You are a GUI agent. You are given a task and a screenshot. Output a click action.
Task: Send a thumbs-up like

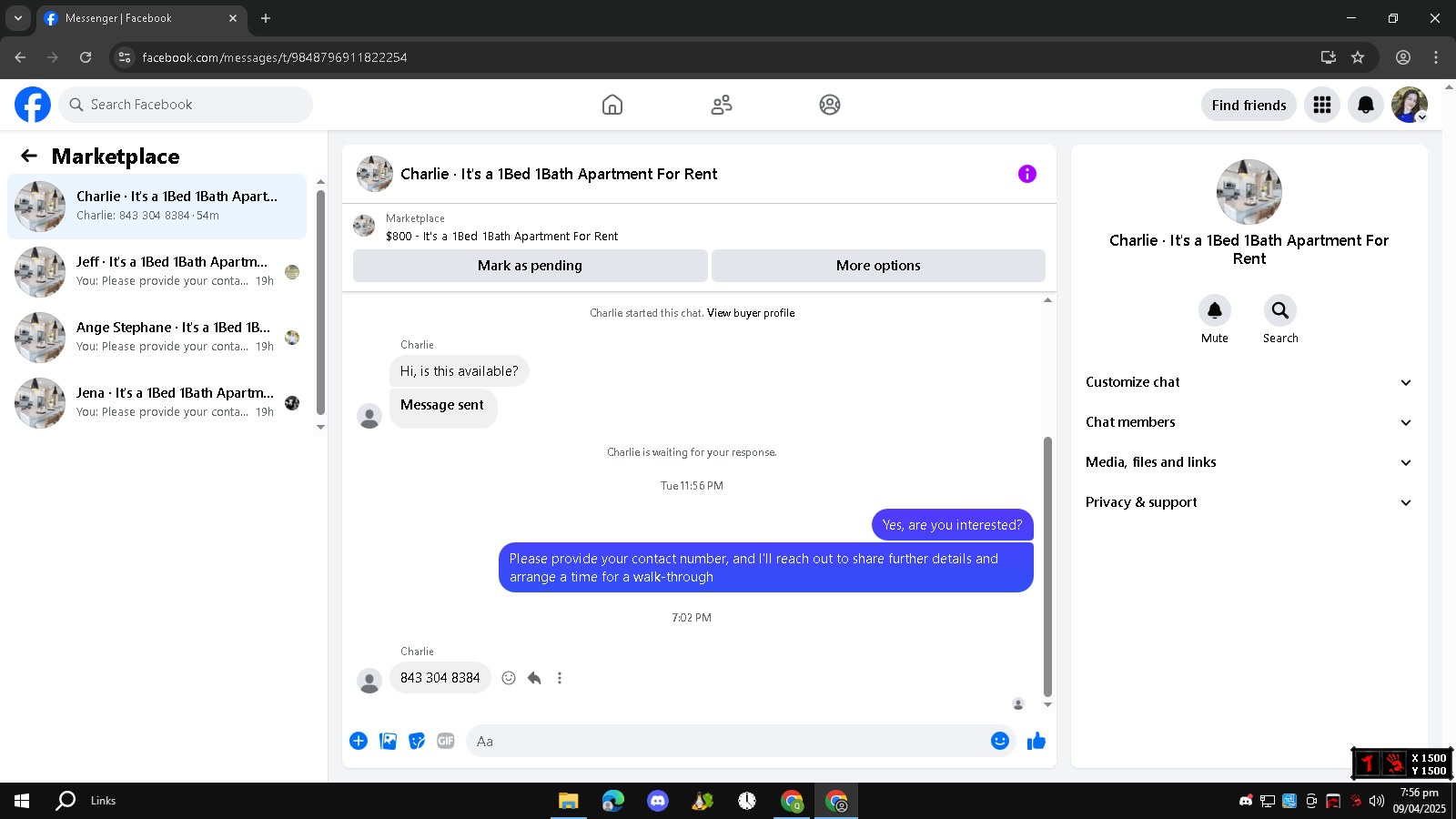(x=1036, y=741)
